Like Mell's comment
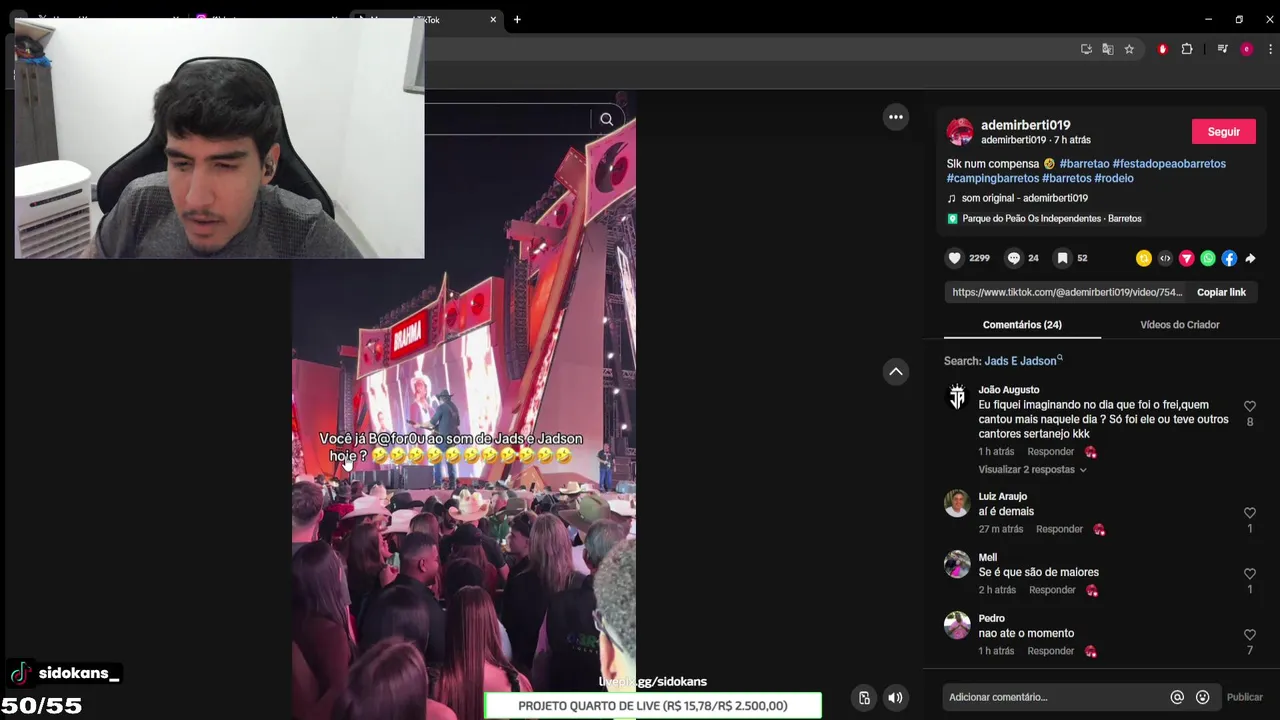Screen dimensions: 1280x720 pos(1249,574)
